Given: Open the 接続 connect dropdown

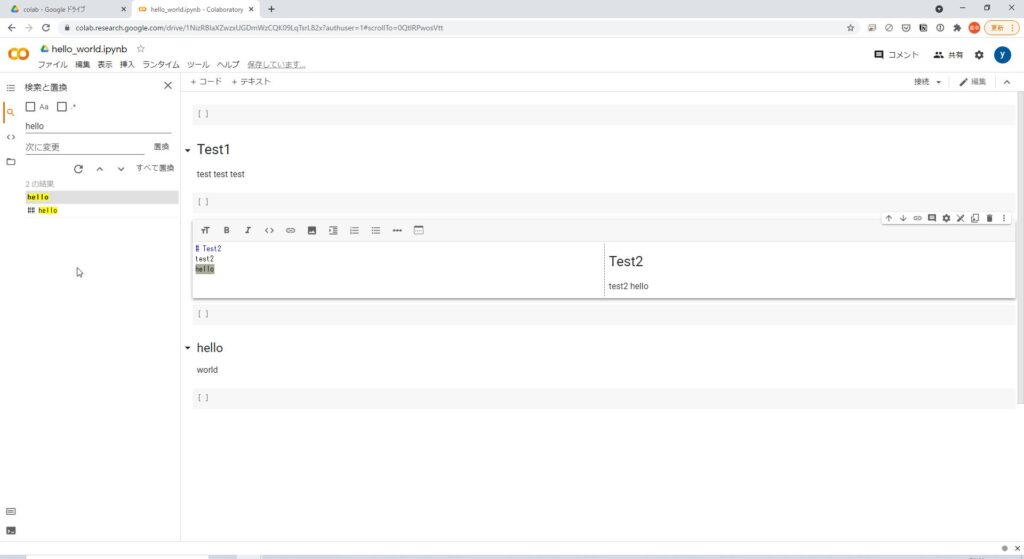Looking at the screenshot, I should (927, 82).
